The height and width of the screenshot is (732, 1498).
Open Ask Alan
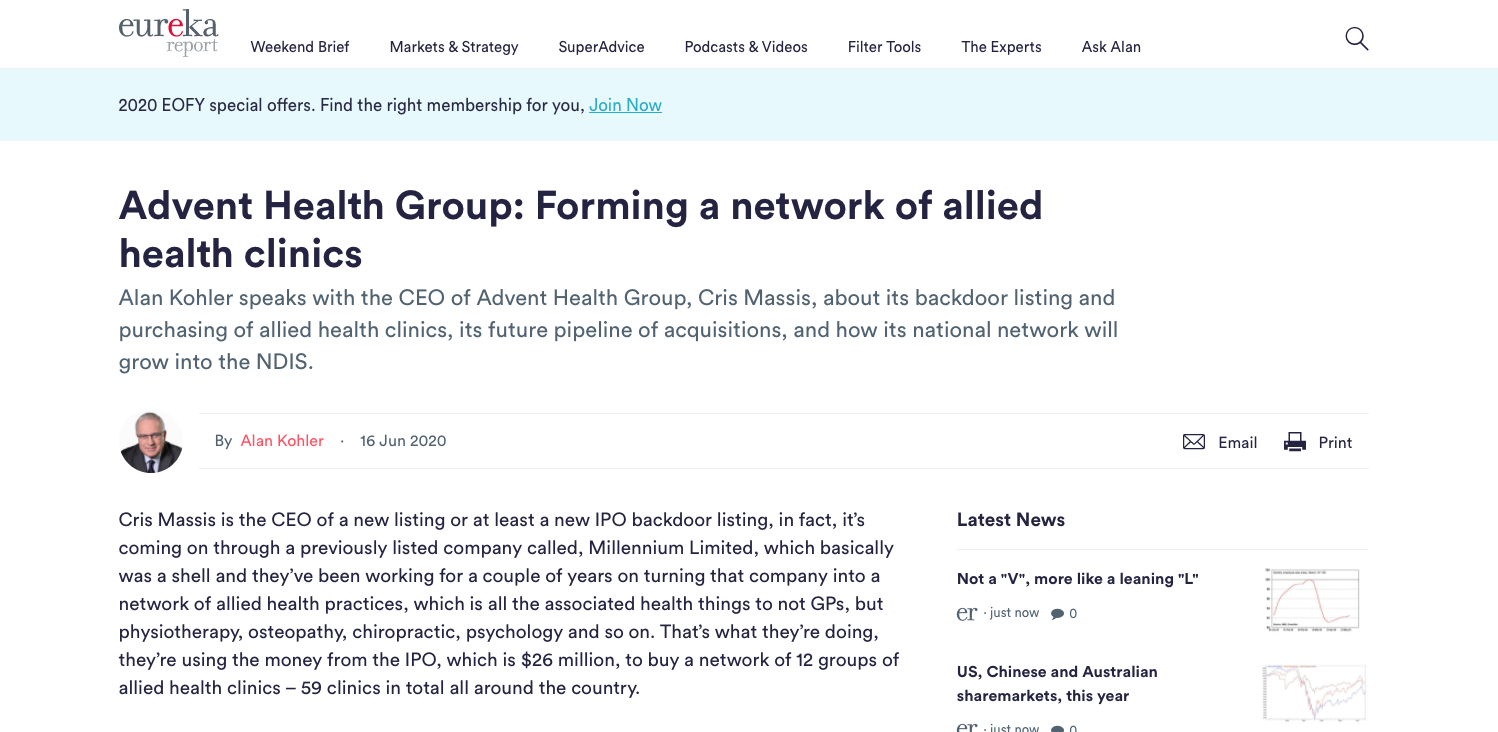pyautogui.click(x=1111, y=47)
